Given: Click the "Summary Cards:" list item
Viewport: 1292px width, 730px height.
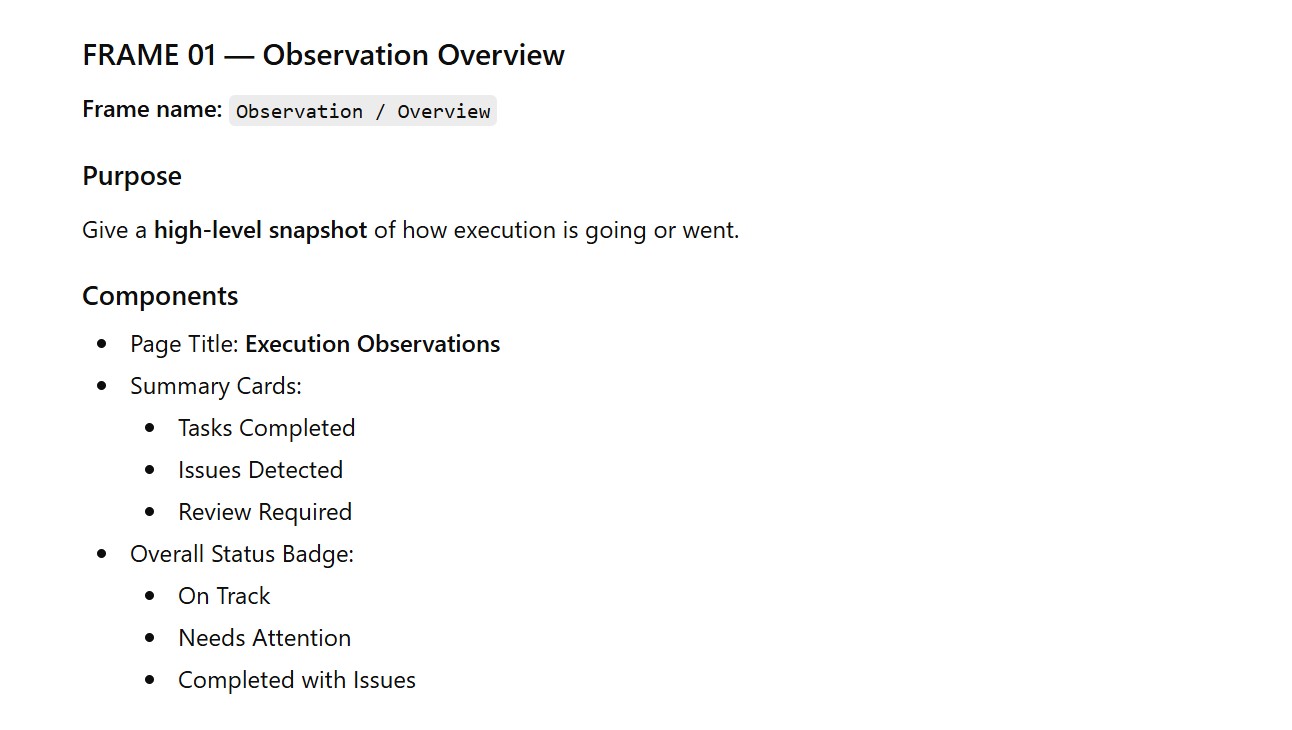Looking at the screenshot, I should [x=215, y=386].
